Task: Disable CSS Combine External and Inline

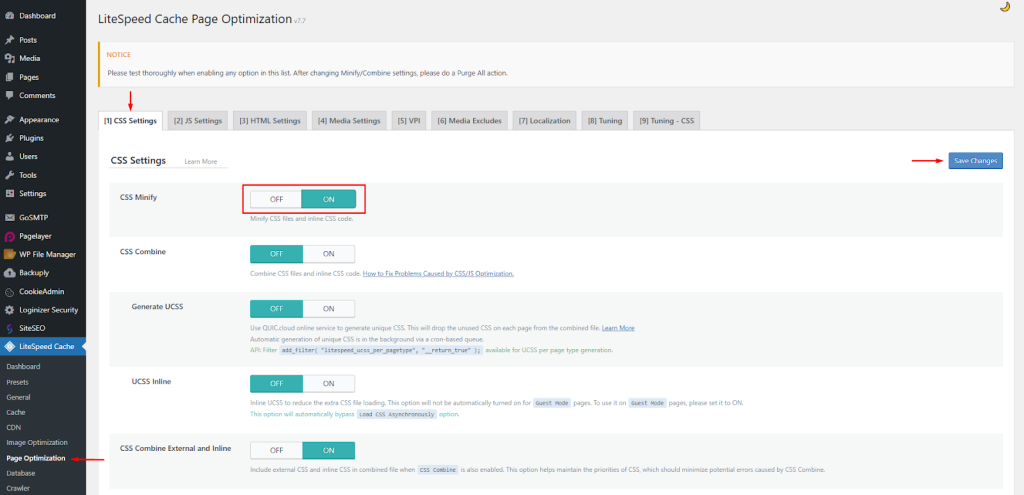Action: pos(276,451)
